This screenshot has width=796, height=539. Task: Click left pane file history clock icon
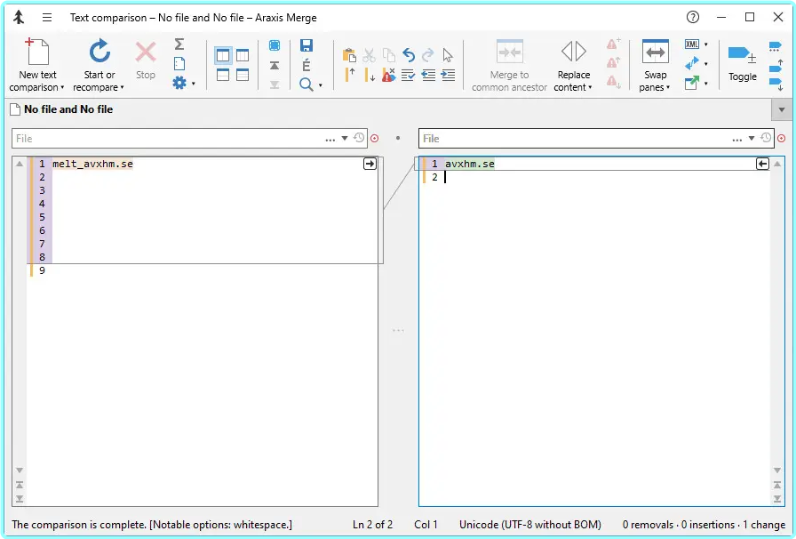point(358,138)
